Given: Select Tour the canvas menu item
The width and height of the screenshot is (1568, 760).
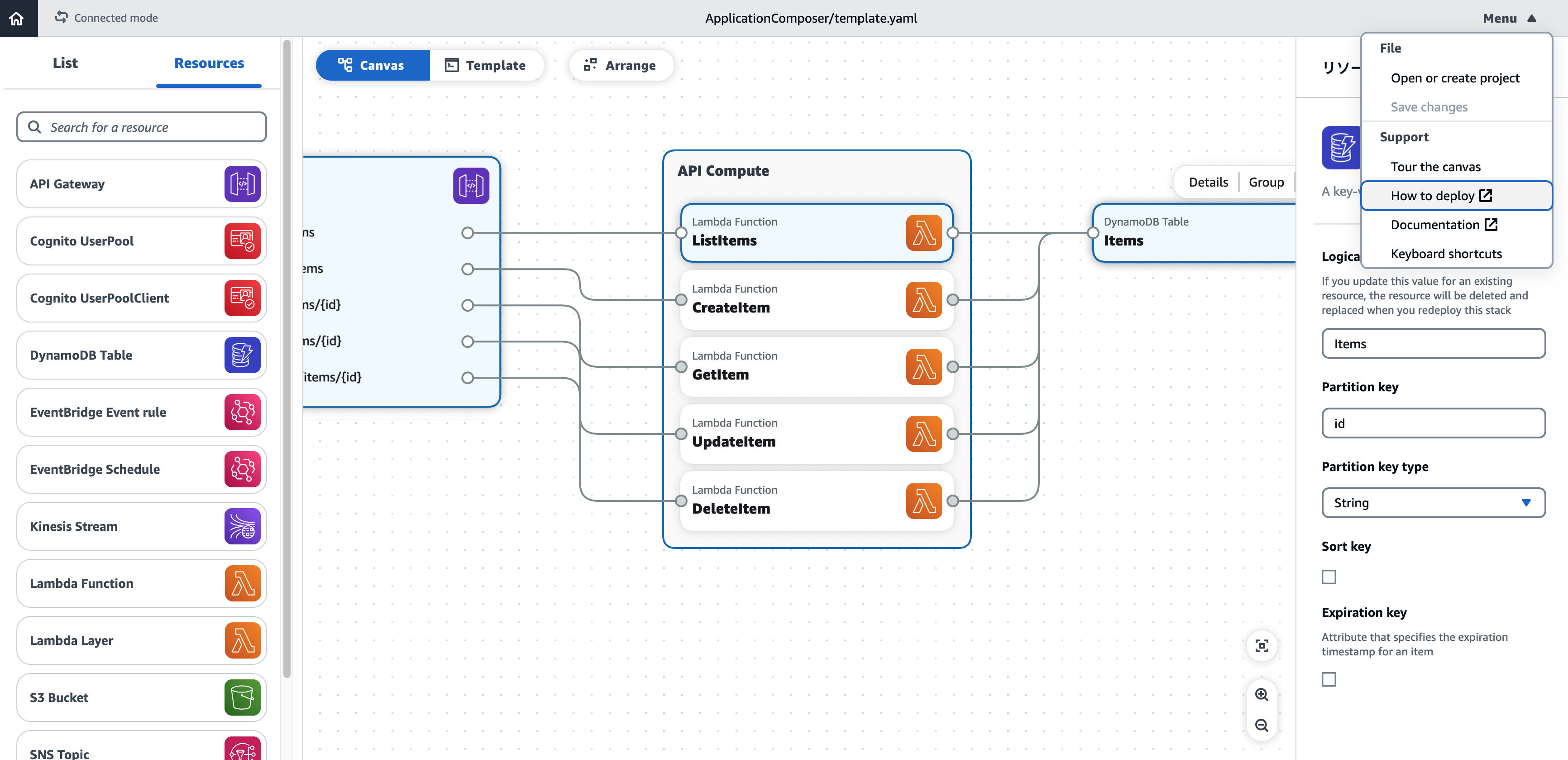Looking at the screenshot, I should pyautogui.click(x=1435, y=167).
